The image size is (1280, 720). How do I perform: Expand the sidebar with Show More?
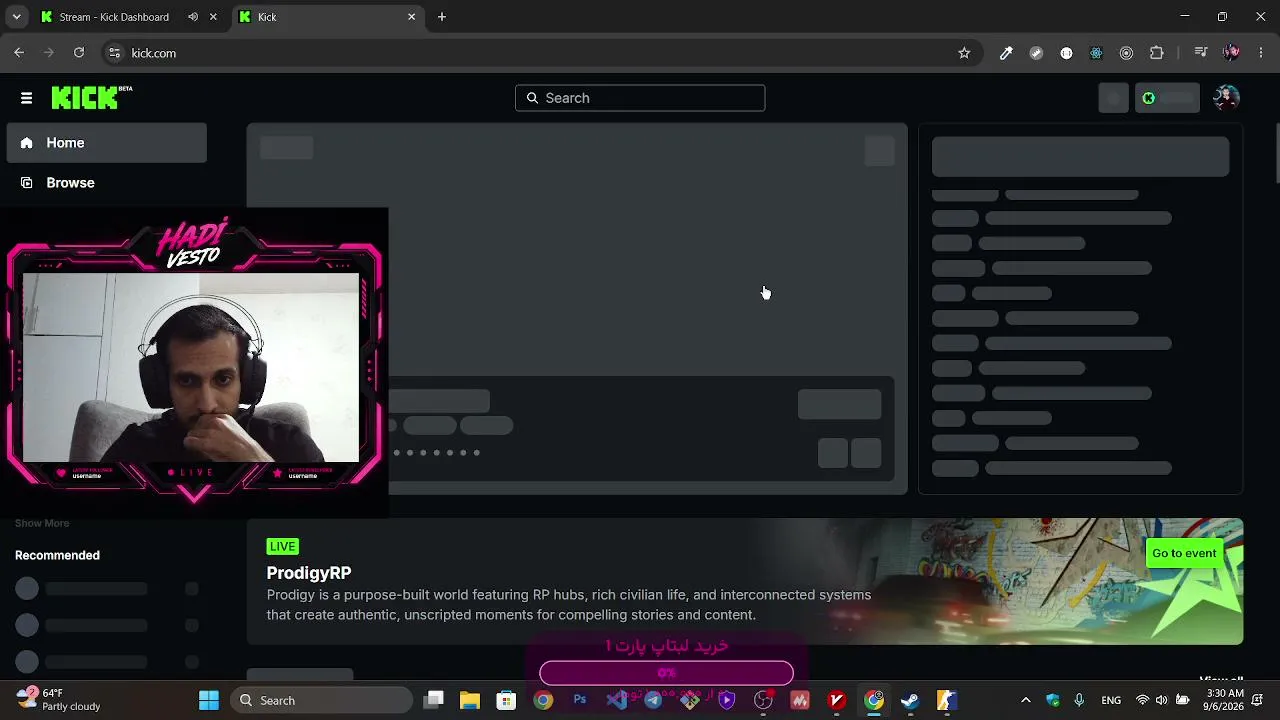pyautogui.click(x=42, y=523)
